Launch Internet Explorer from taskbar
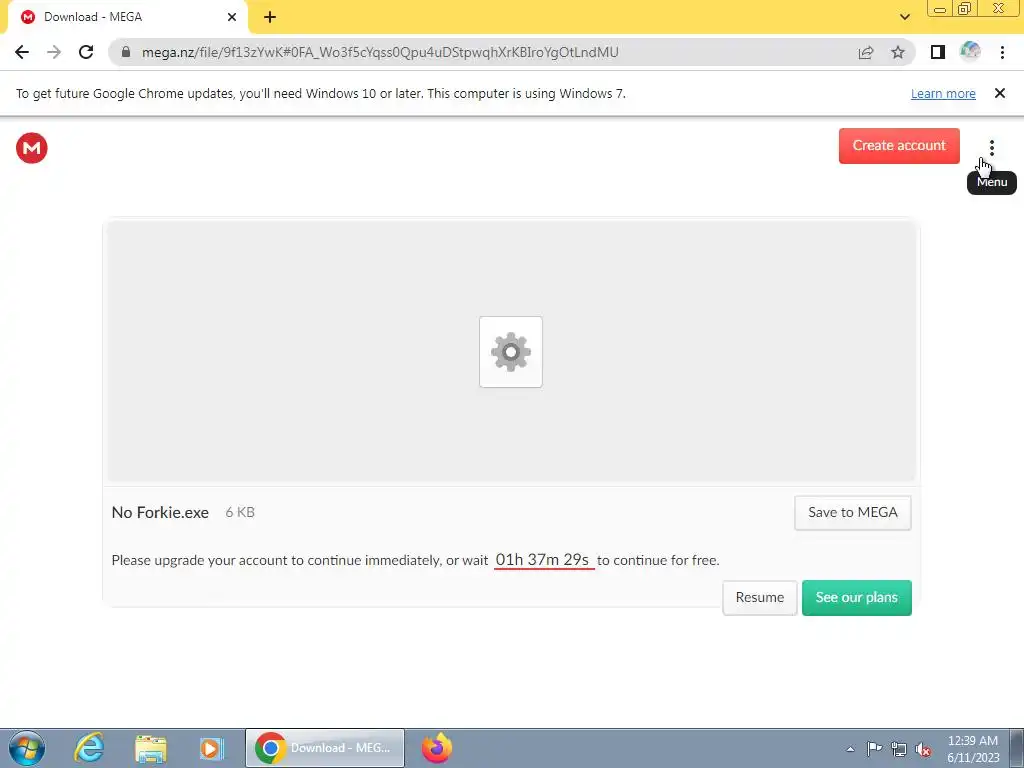Viewport: 1024px width, 768px height. (89, 748)
